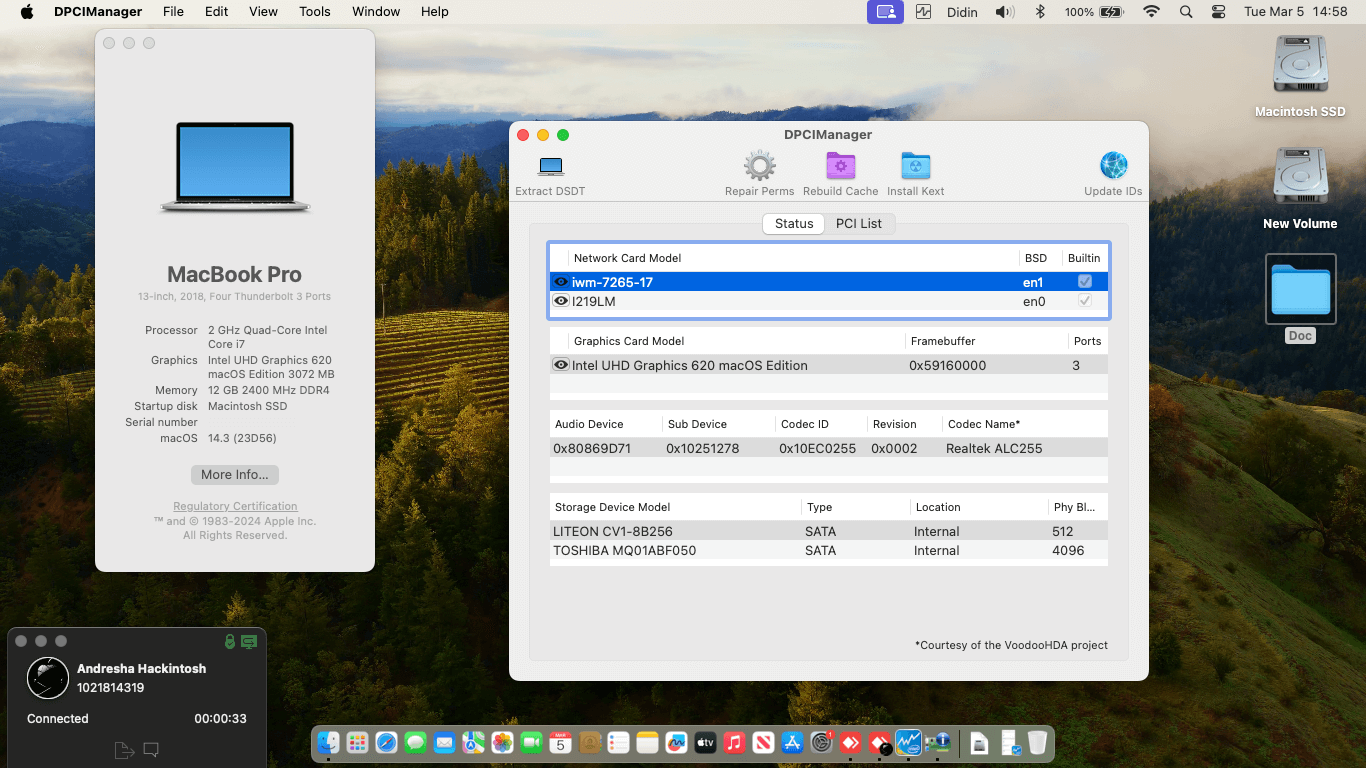
Task: Click the Update IDs globe icon
Action: tap(1113, 166)
